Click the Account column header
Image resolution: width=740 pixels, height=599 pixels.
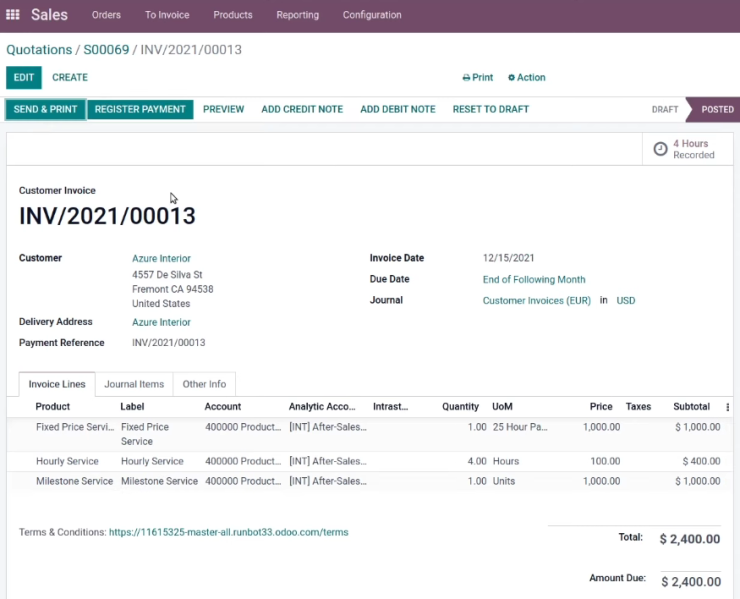pyautogui.click(x=223, y=407)
